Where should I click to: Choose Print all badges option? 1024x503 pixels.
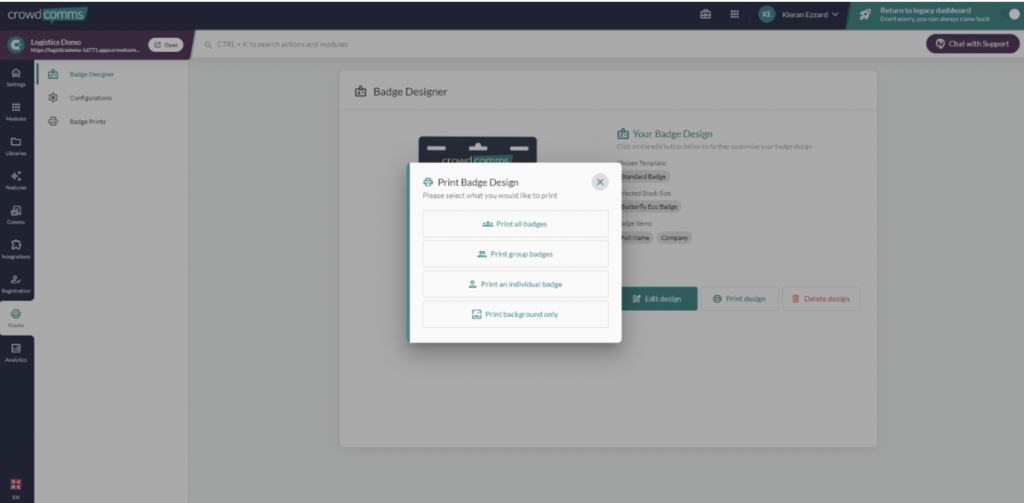515,224
